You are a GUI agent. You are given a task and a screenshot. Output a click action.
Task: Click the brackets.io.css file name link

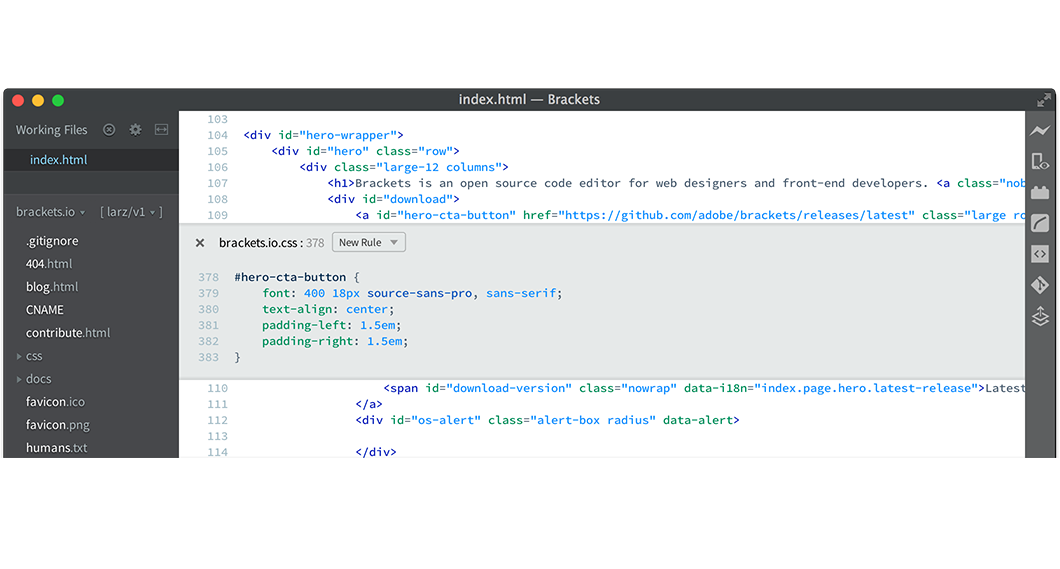[258, 243]
